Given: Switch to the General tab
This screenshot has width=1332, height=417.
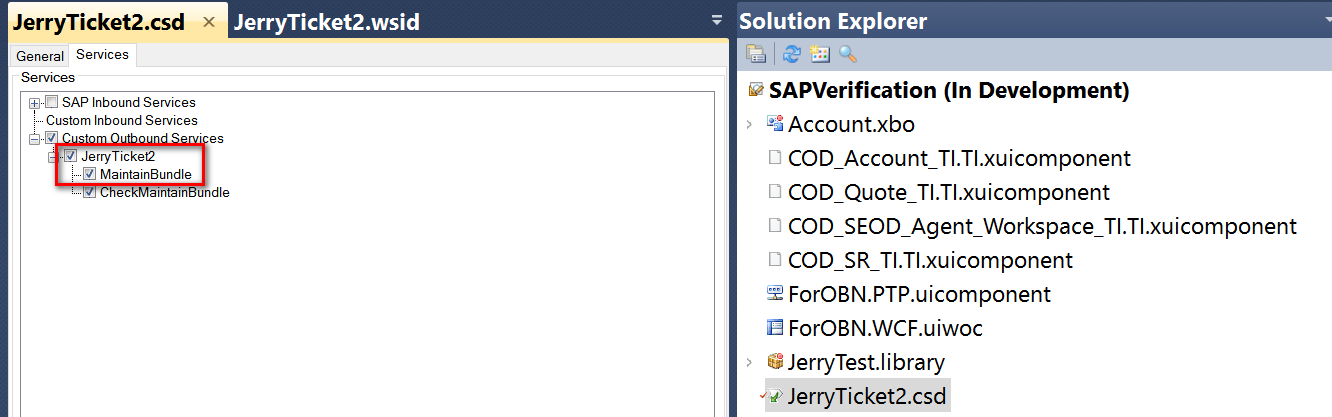Looking at the screenshot, I should click(40, 56).
